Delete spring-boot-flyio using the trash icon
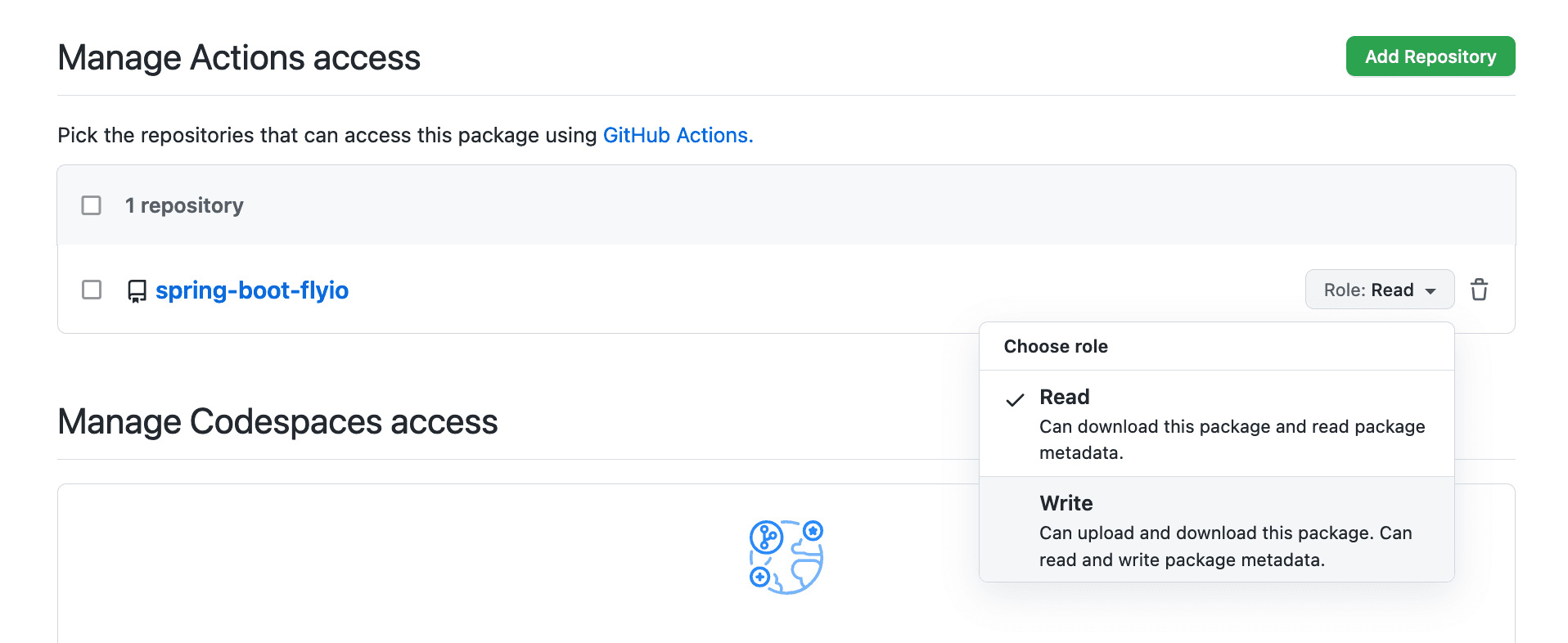This screenshot has height=643, width=1568. [1479, 290]
